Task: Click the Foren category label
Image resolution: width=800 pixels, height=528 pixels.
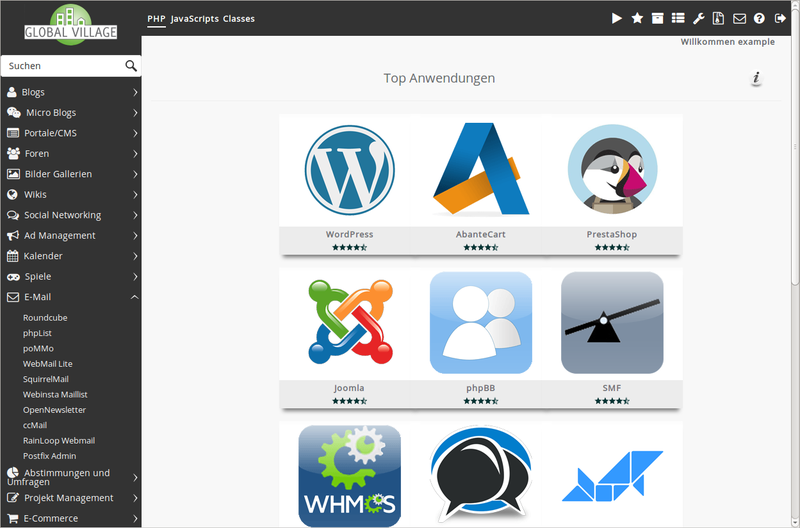Action: click(x=37, y=154)
